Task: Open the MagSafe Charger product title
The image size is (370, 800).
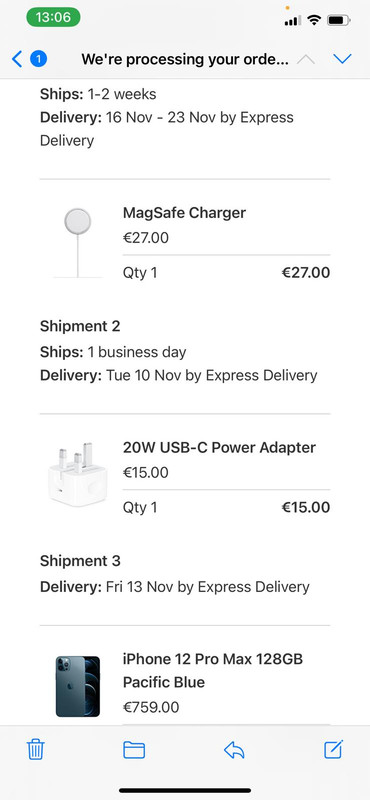Action: point(184,213)
